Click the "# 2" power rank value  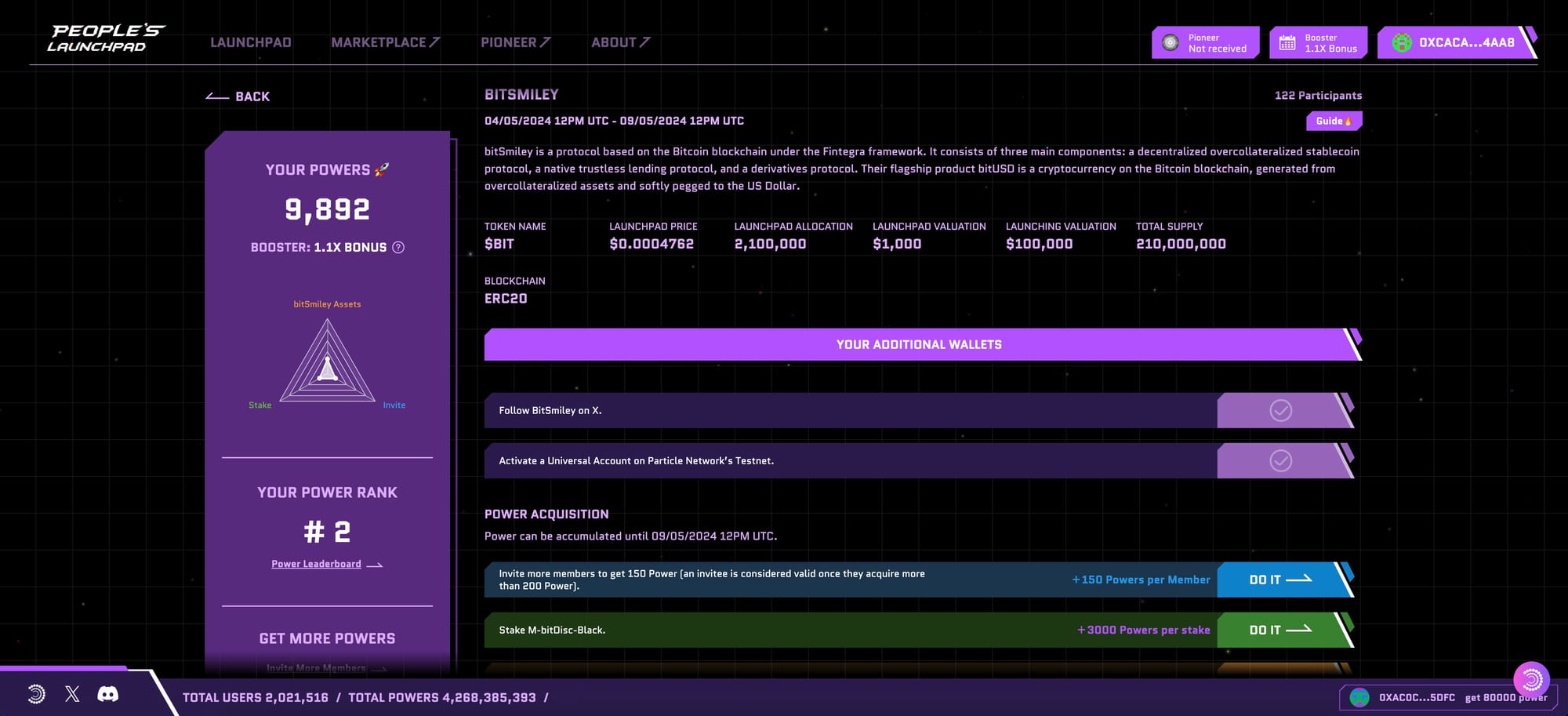pos(327,532)
